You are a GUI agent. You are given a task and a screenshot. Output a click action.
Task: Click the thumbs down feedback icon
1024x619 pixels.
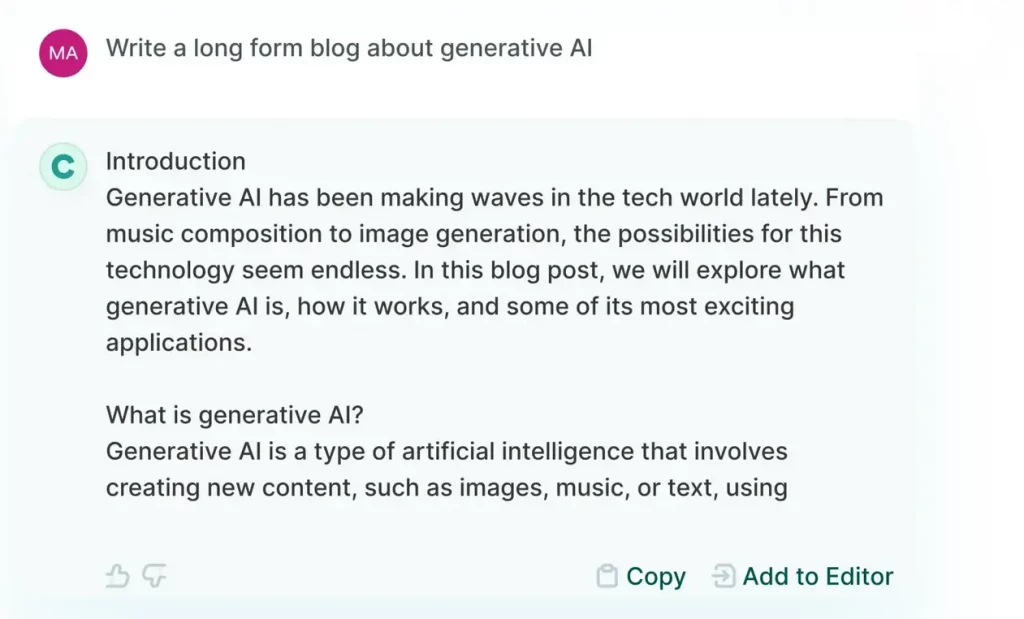click(153, 575)
